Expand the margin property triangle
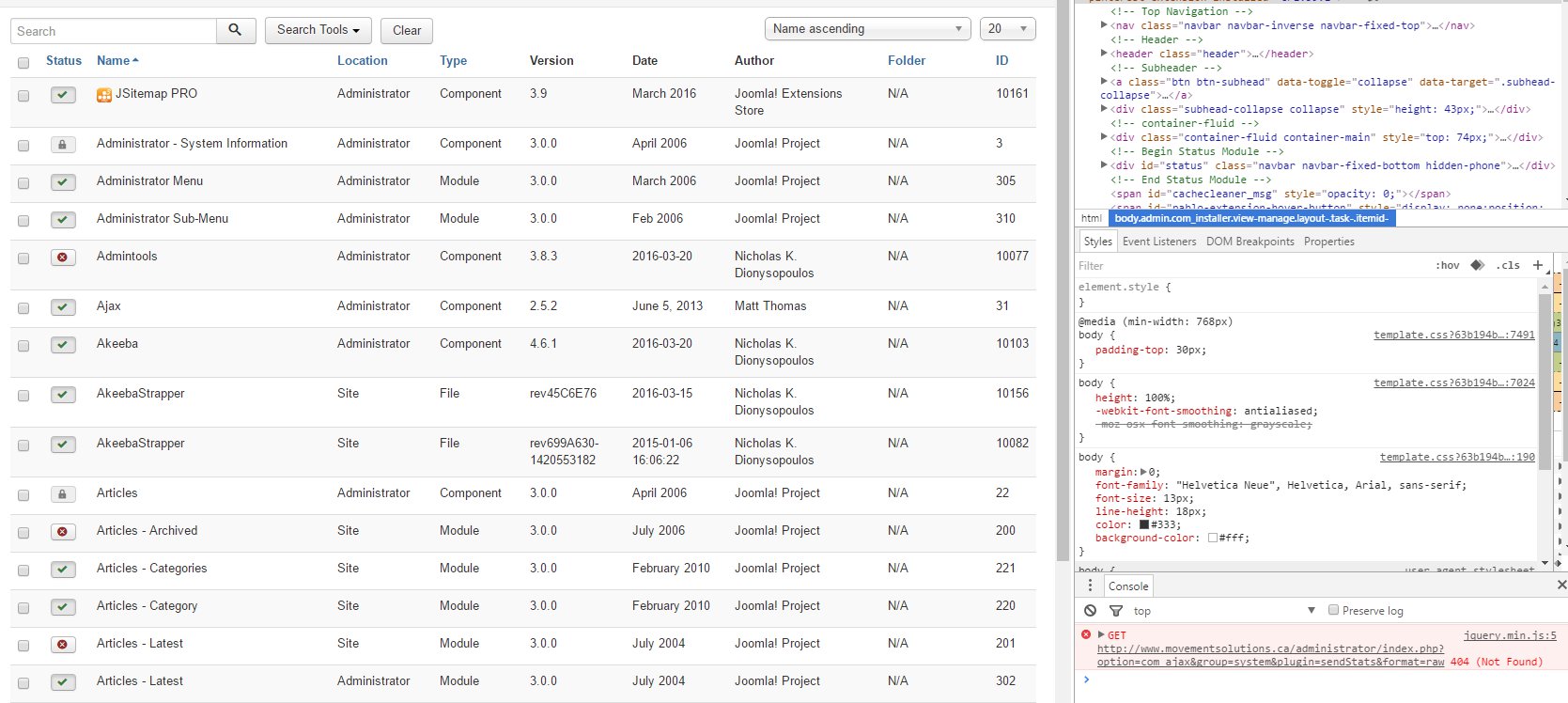1568x703 pixels. pyautogui.click(x=1143, y=472)
